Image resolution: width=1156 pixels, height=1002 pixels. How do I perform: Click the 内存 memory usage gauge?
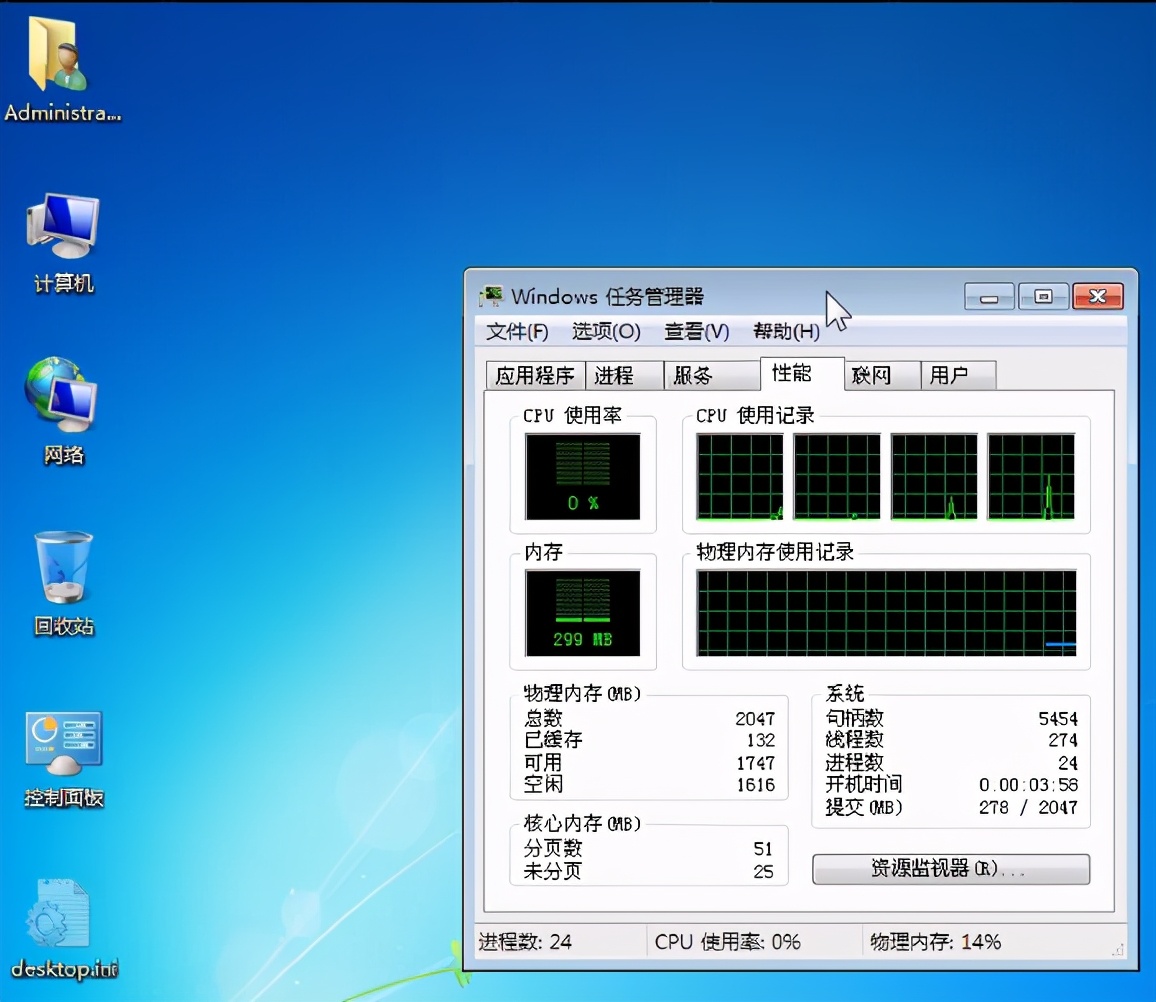583,613
